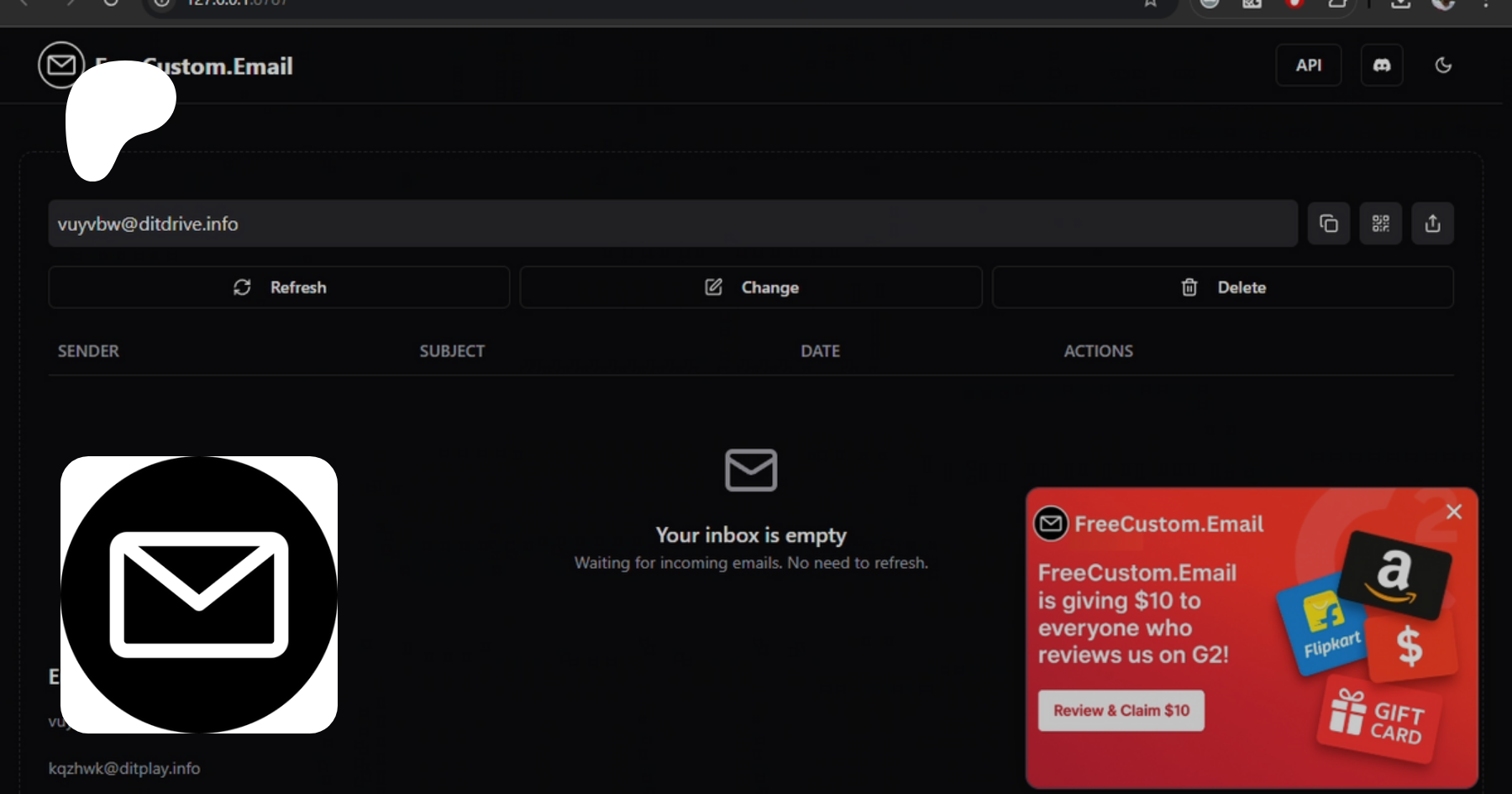The width and height of the screenshot is (1512, 794).
Task: Click the large black envelope image
Action: [x=199, y=595]
